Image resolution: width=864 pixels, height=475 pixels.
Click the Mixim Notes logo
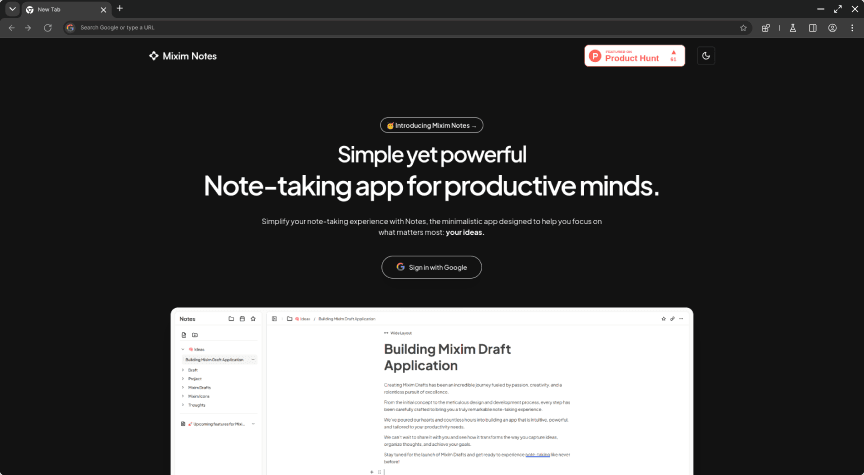coord(182,56)
